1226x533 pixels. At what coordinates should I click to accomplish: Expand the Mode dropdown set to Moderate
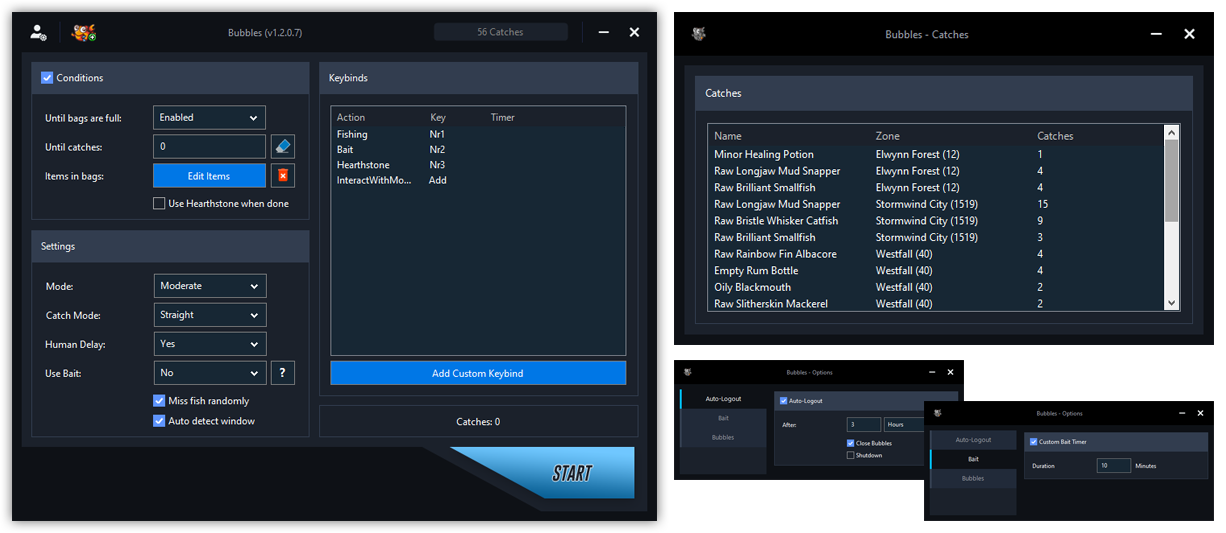210,286
